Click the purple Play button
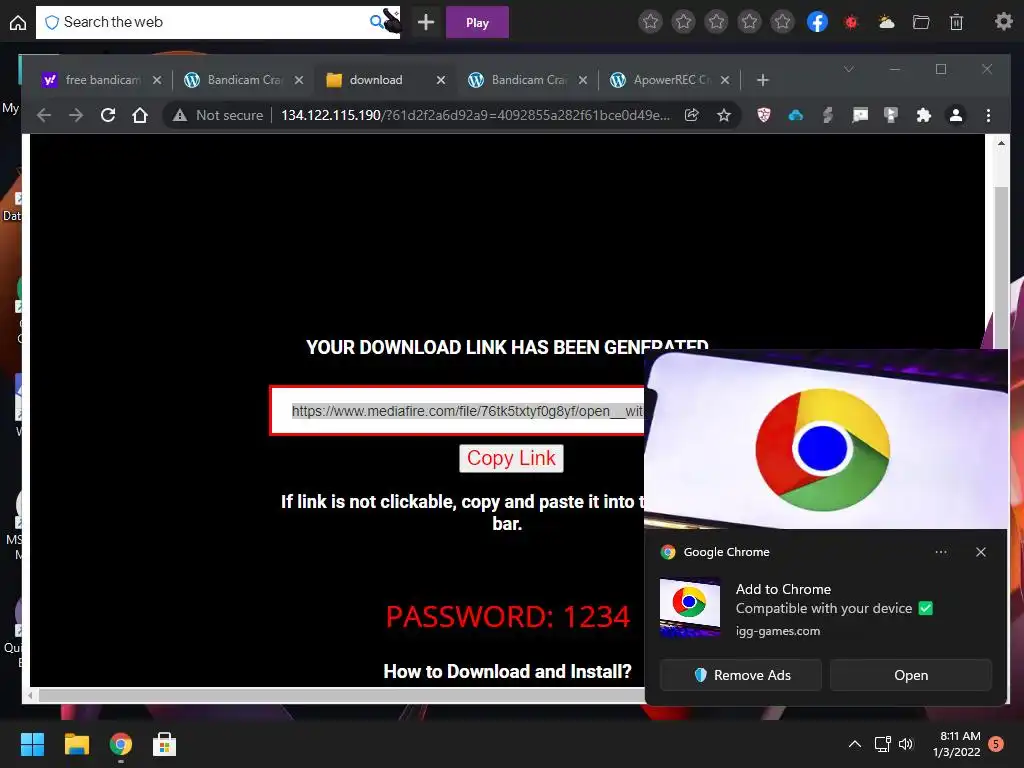 tap(477, 22)
